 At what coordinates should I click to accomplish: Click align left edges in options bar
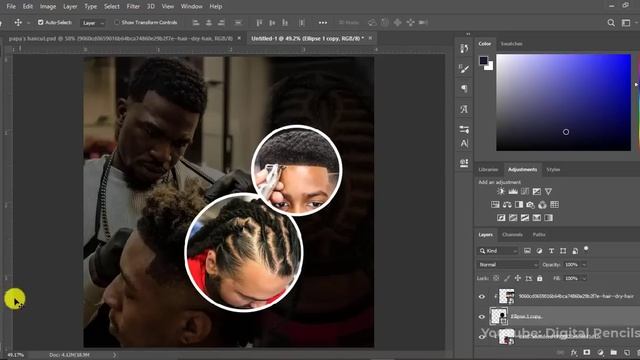pyautogui.click(x=196, y=23)
